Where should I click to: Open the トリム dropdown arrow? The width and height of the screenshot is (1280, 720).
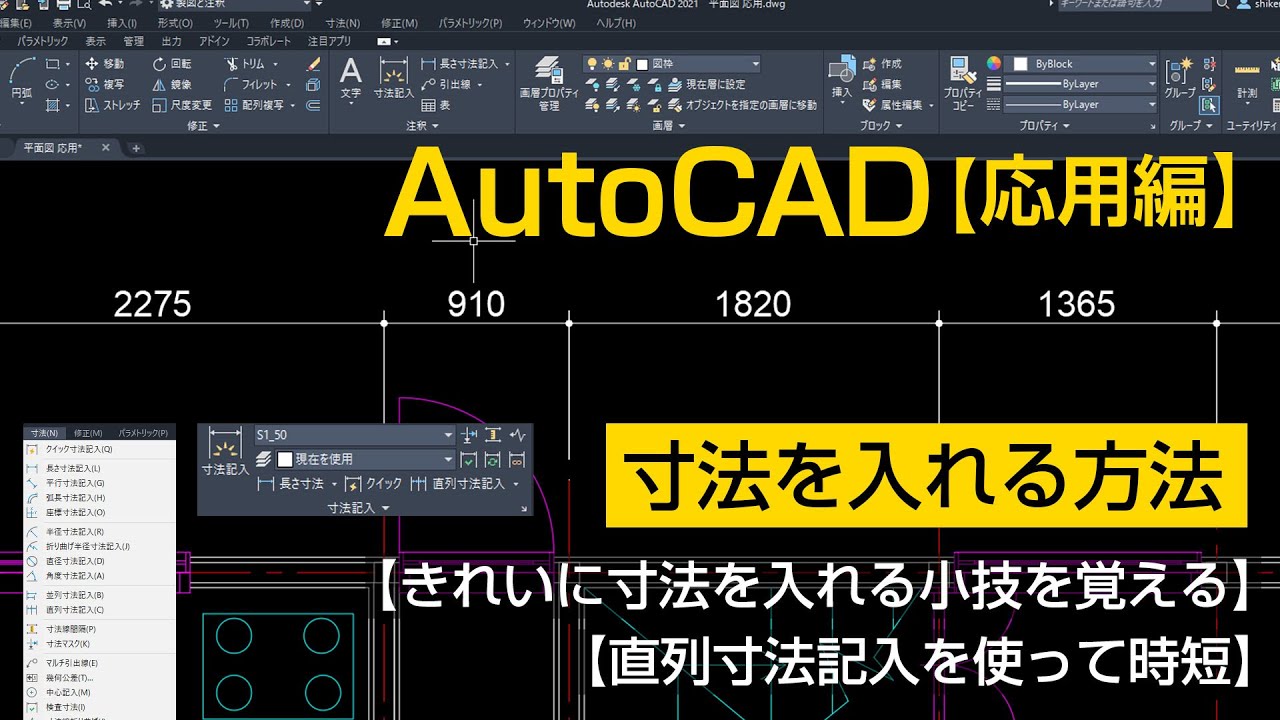[x=273, y=64]
